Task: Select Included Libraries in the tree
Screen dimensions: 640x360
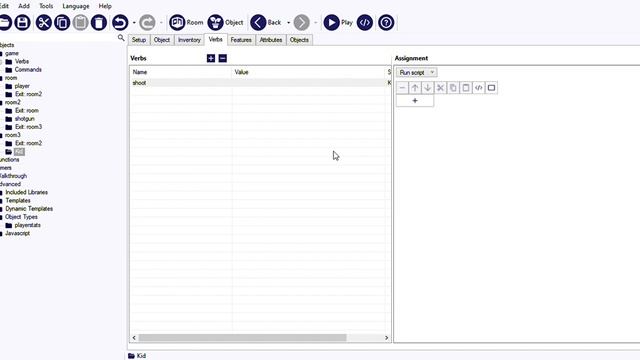Action: pyautogui.click(x=27, y=192)
